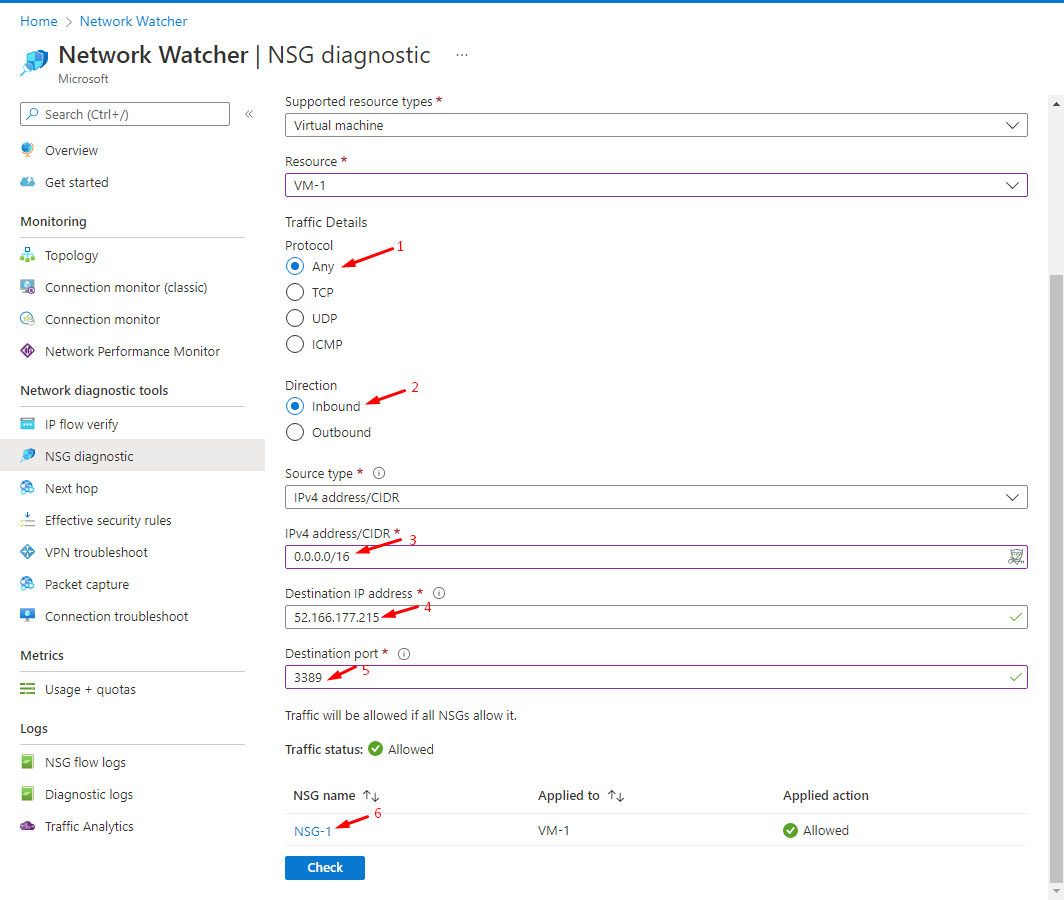Click icon inside IPv4 address/CIDR field
Screen dimensions: 1064x900
[1016, 557]
